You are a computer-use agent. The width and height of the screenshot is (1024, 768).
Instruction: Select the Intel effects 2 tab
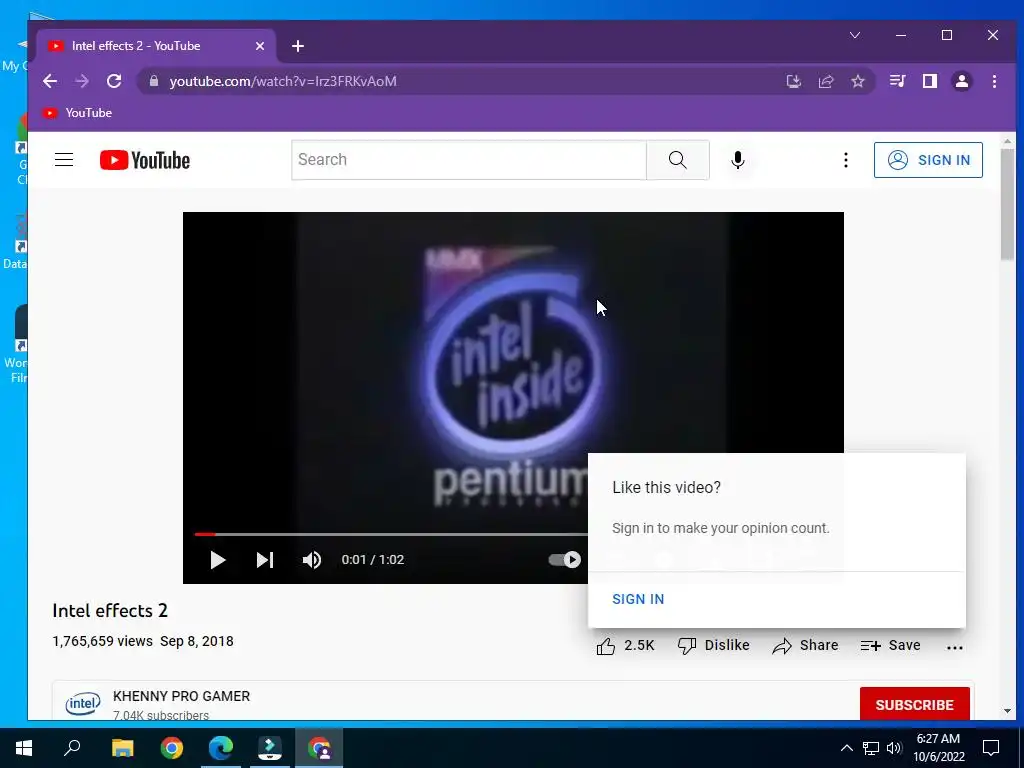coord(157,46)
